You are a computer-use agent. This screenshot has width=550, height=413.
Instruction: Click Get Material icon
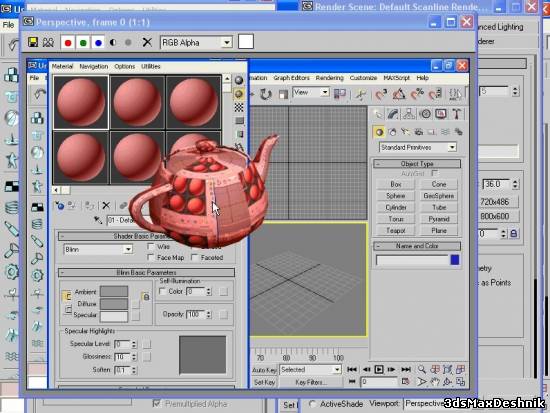60,206
